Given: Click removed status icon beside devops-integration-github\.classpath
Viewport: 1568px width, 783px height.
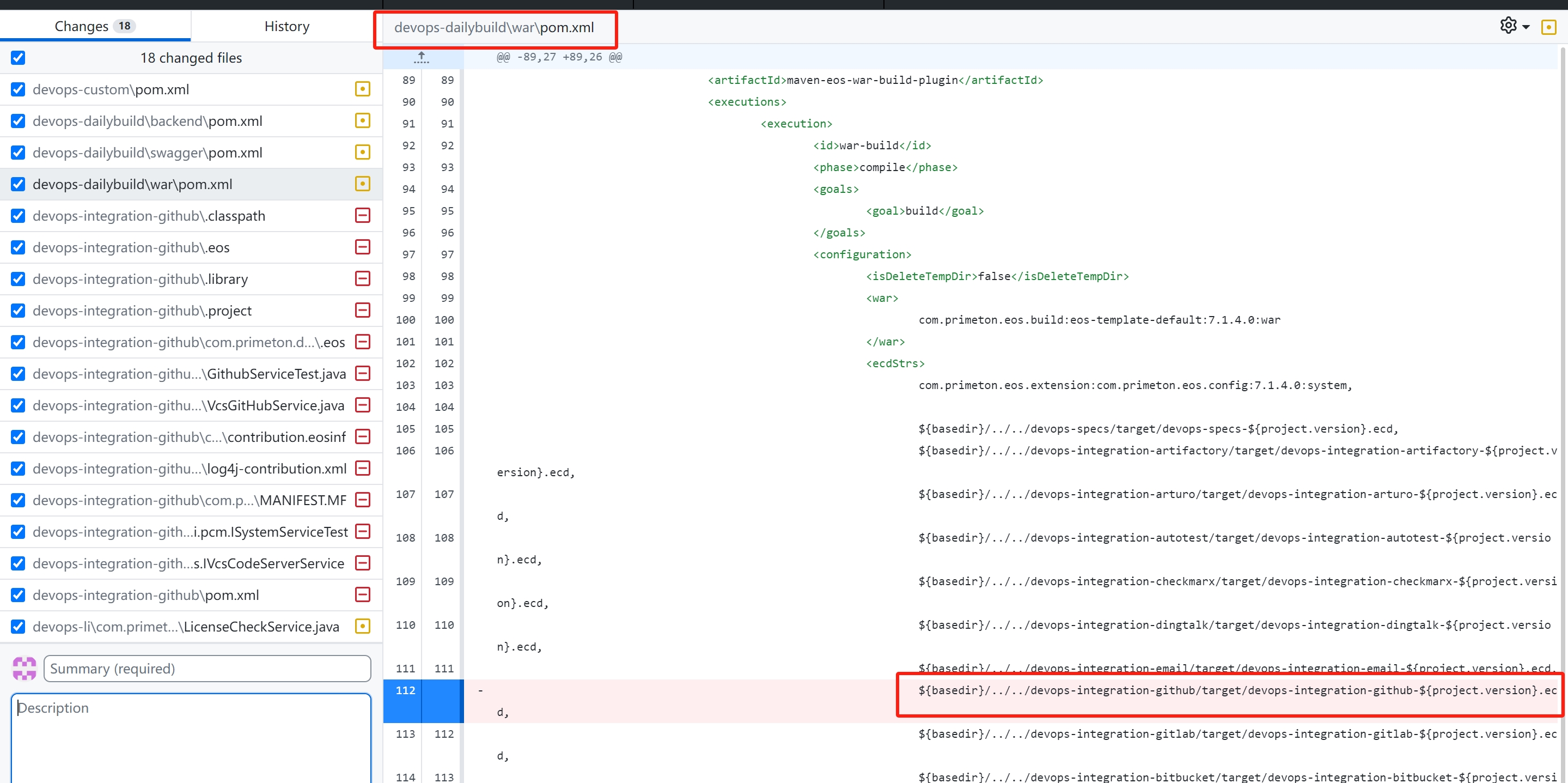Looking at the screenshot, I should tap(362, 216).
